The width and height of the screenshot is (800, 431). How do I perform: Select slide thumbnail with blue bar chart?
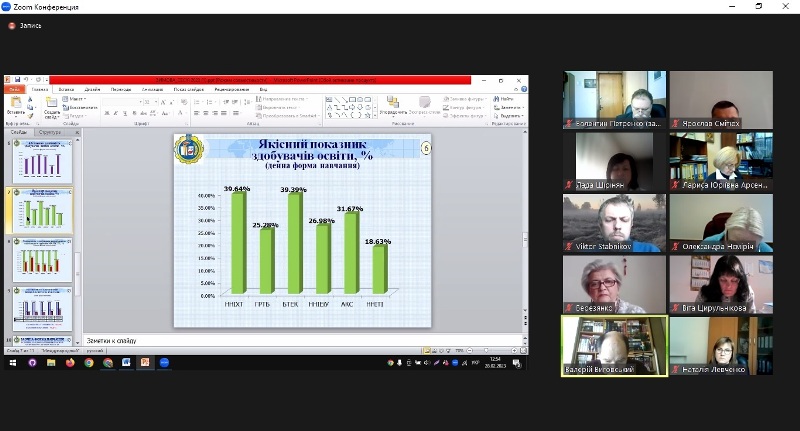coord(42,309)
